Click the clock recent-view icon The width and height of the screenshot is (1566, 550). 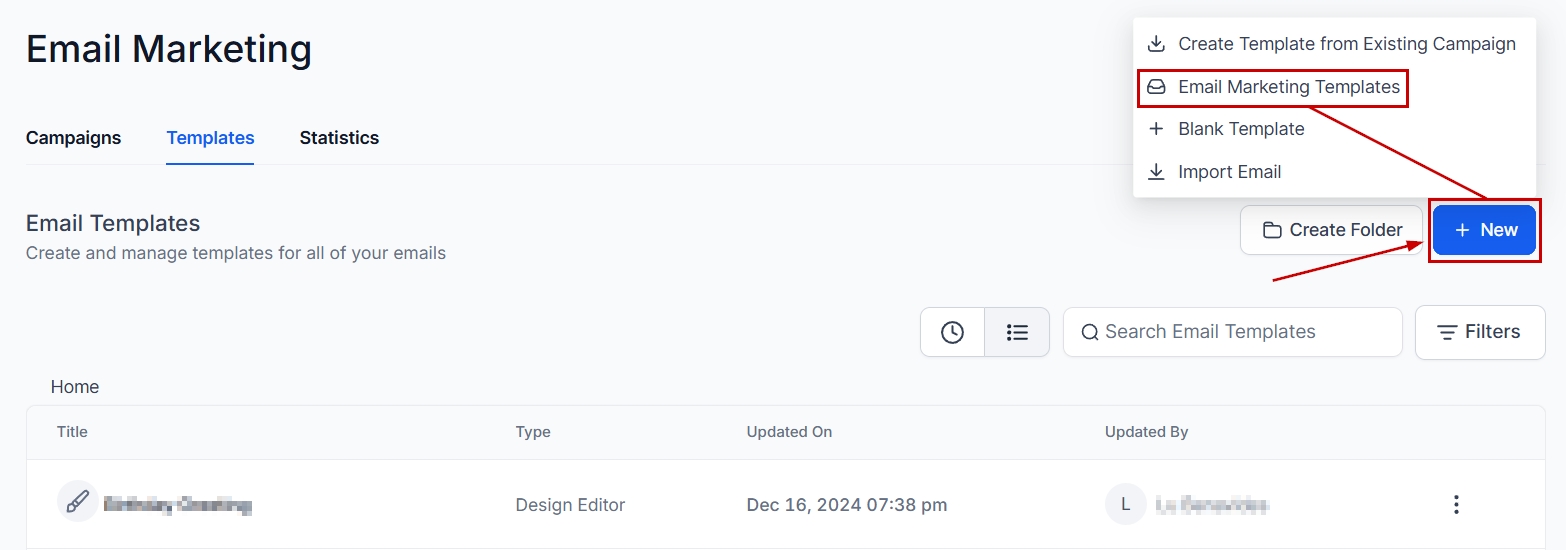tap(952, 332)
